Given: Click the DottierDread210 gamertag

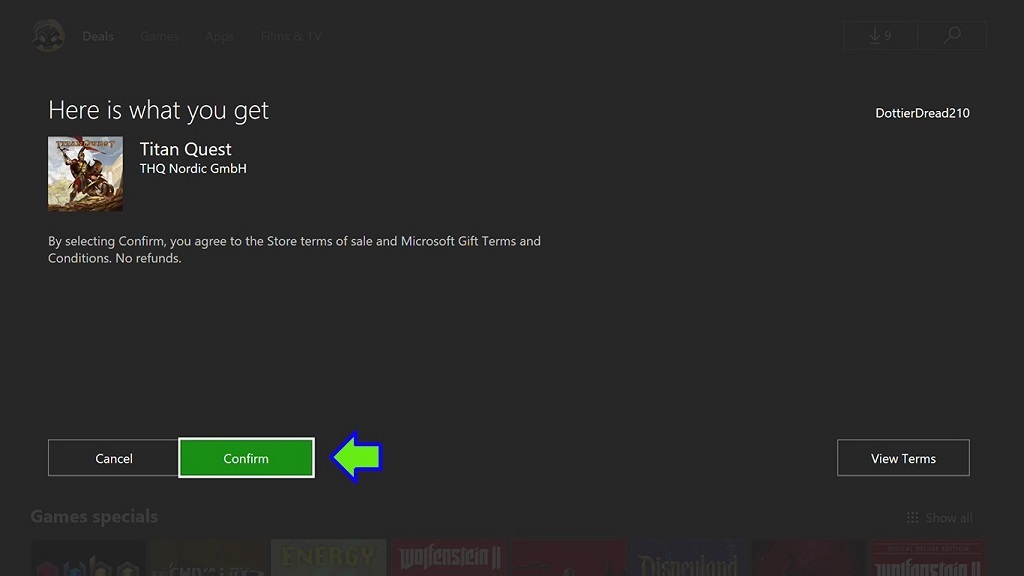Looking at the screenshot, I should (922, 113).
